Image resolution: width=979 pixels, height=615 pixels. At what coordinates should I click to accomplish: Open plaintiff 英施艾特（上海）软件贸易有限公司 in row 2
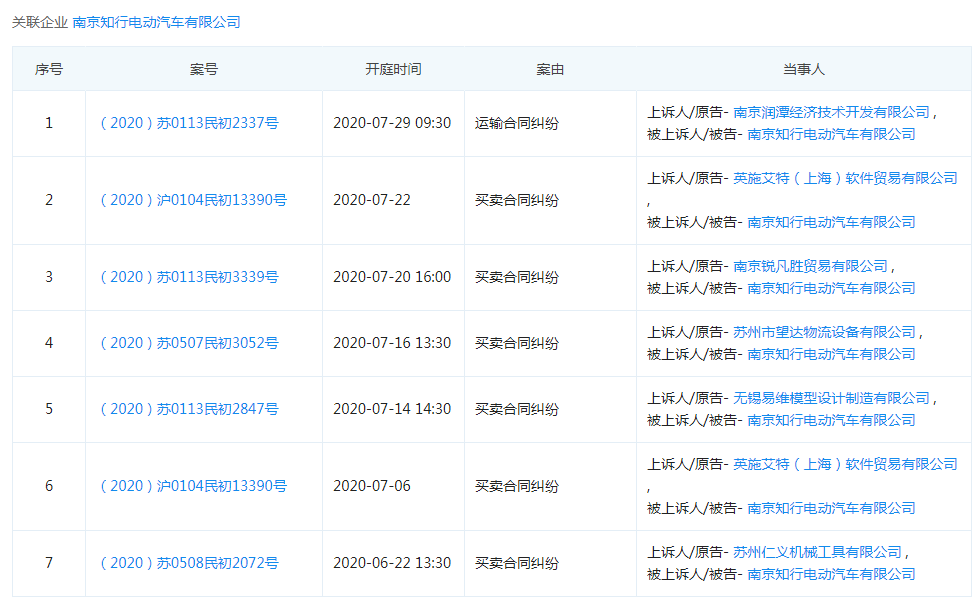[x=845, y=179]
